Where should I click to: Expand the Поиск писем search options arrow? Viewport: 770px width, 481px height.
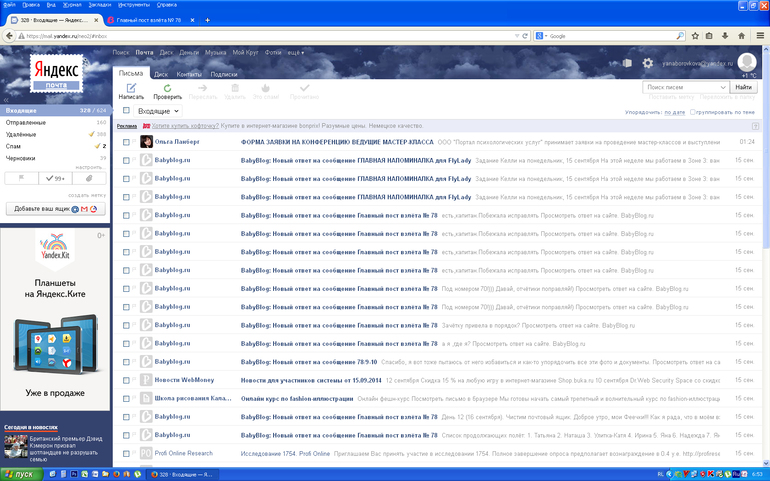pos(723,87)
